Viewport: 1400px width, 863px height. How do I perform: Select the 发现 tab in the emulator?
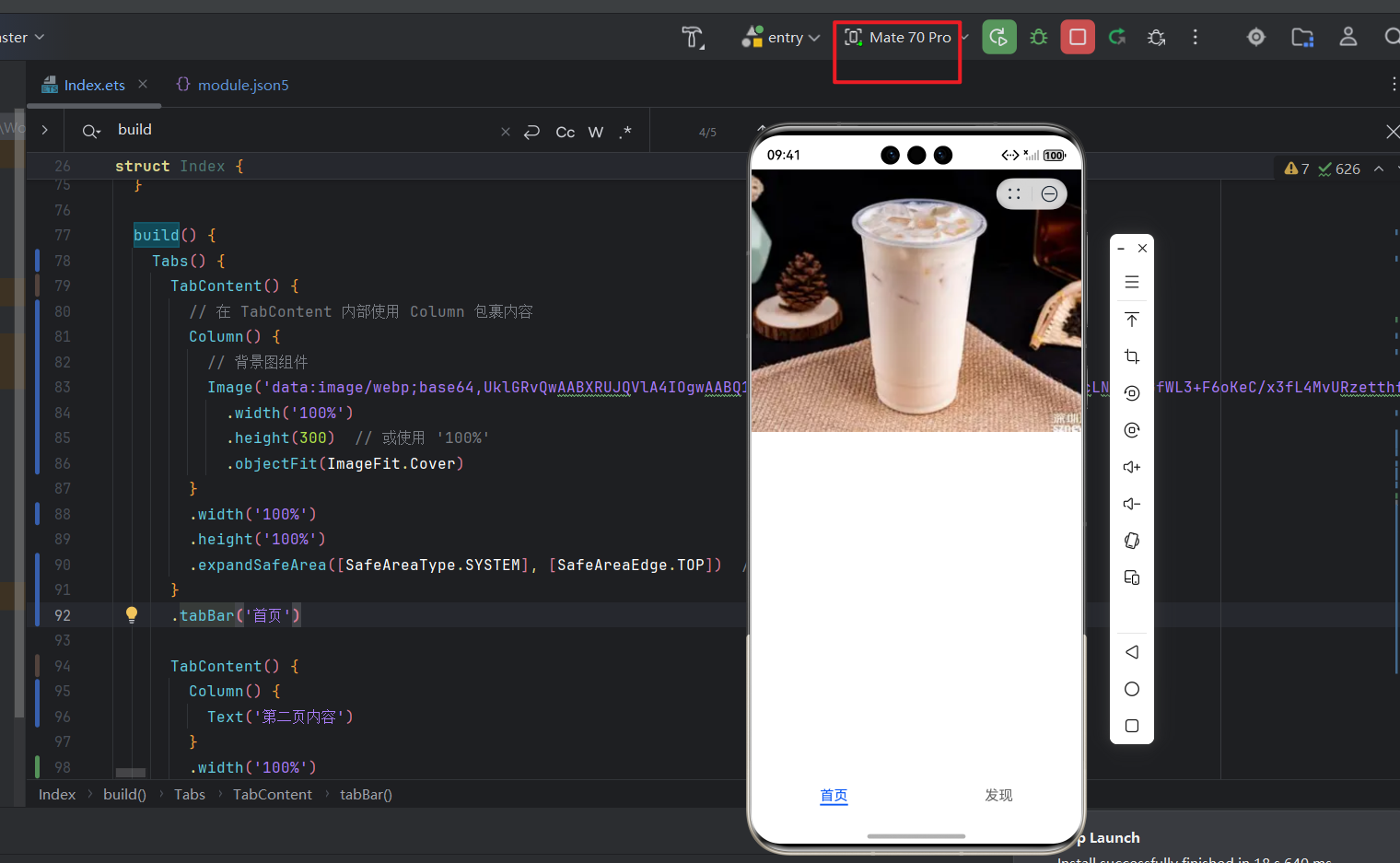pyautogui.click(x=998, y=795)
